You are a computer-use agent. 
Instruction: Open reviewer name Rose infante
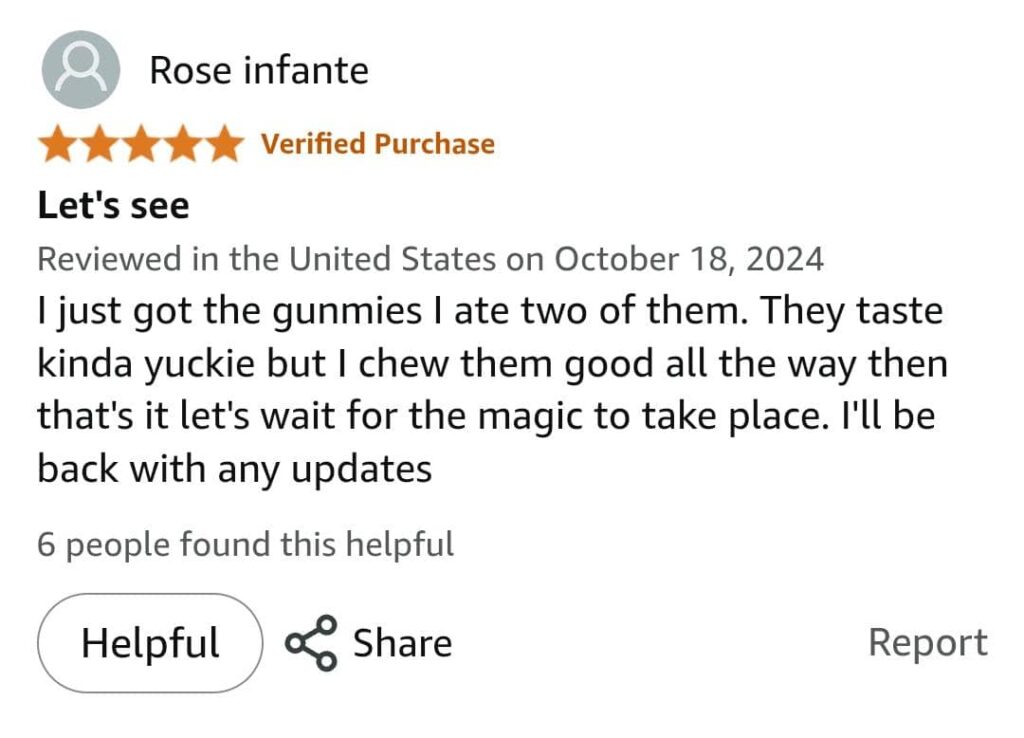click(259, 71)
